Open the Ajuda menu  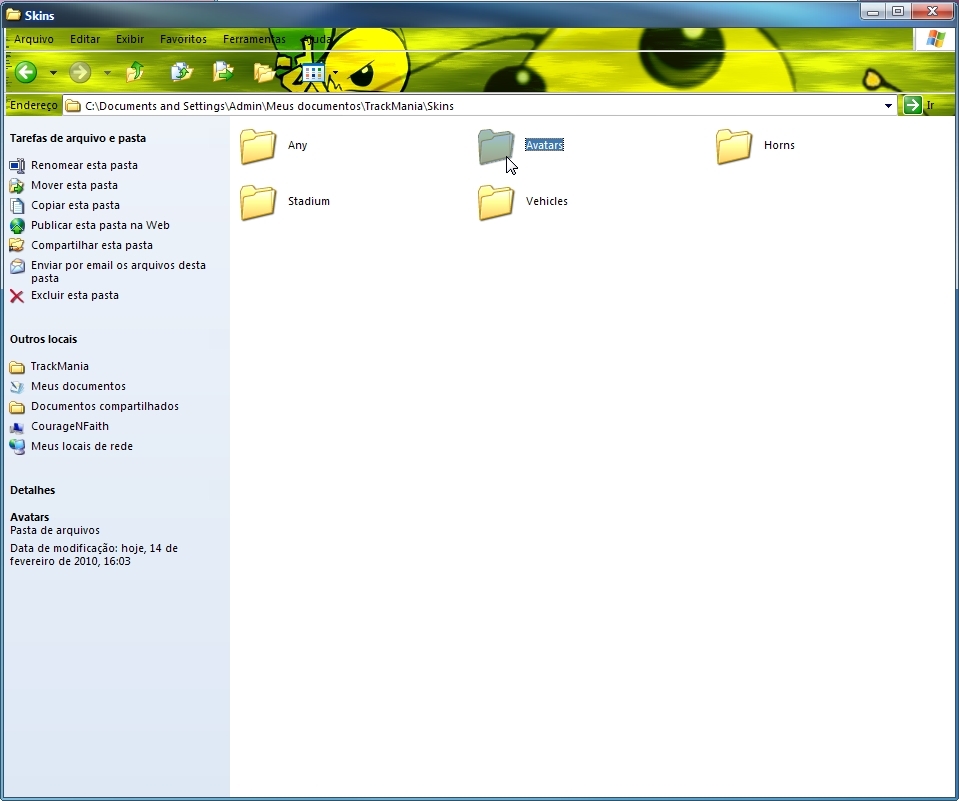[317, 39]
